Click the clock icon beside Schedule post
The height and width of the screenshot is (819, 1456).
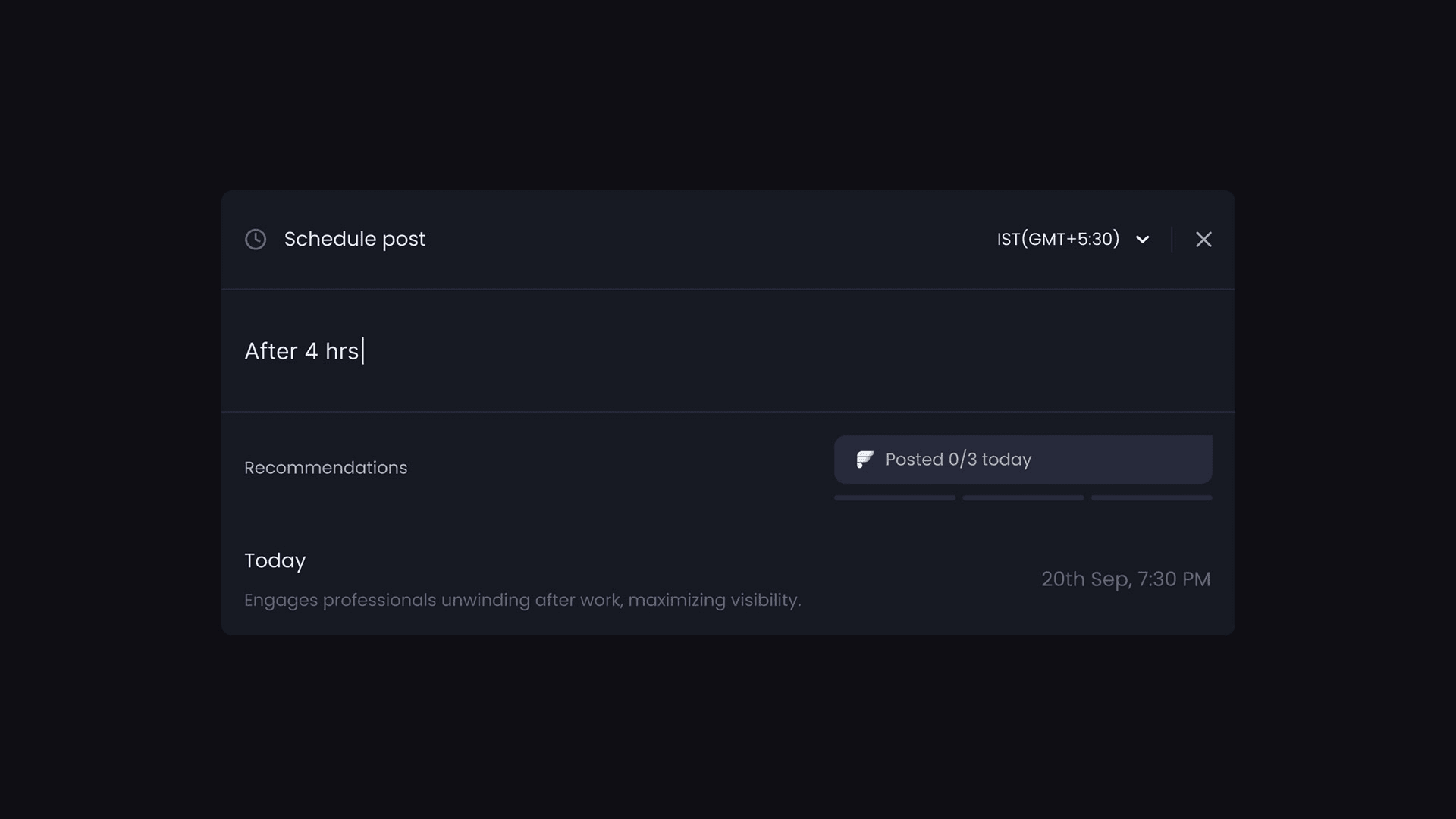(x=256, y=240)
